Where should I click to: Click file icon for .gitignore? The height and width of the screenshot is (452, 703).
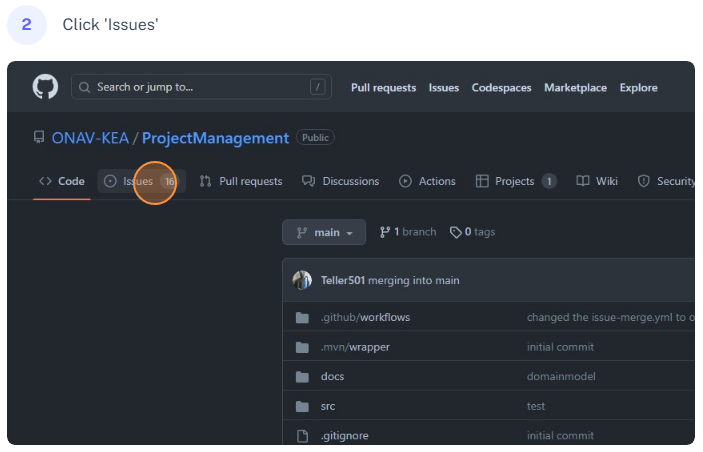point(303,436)
